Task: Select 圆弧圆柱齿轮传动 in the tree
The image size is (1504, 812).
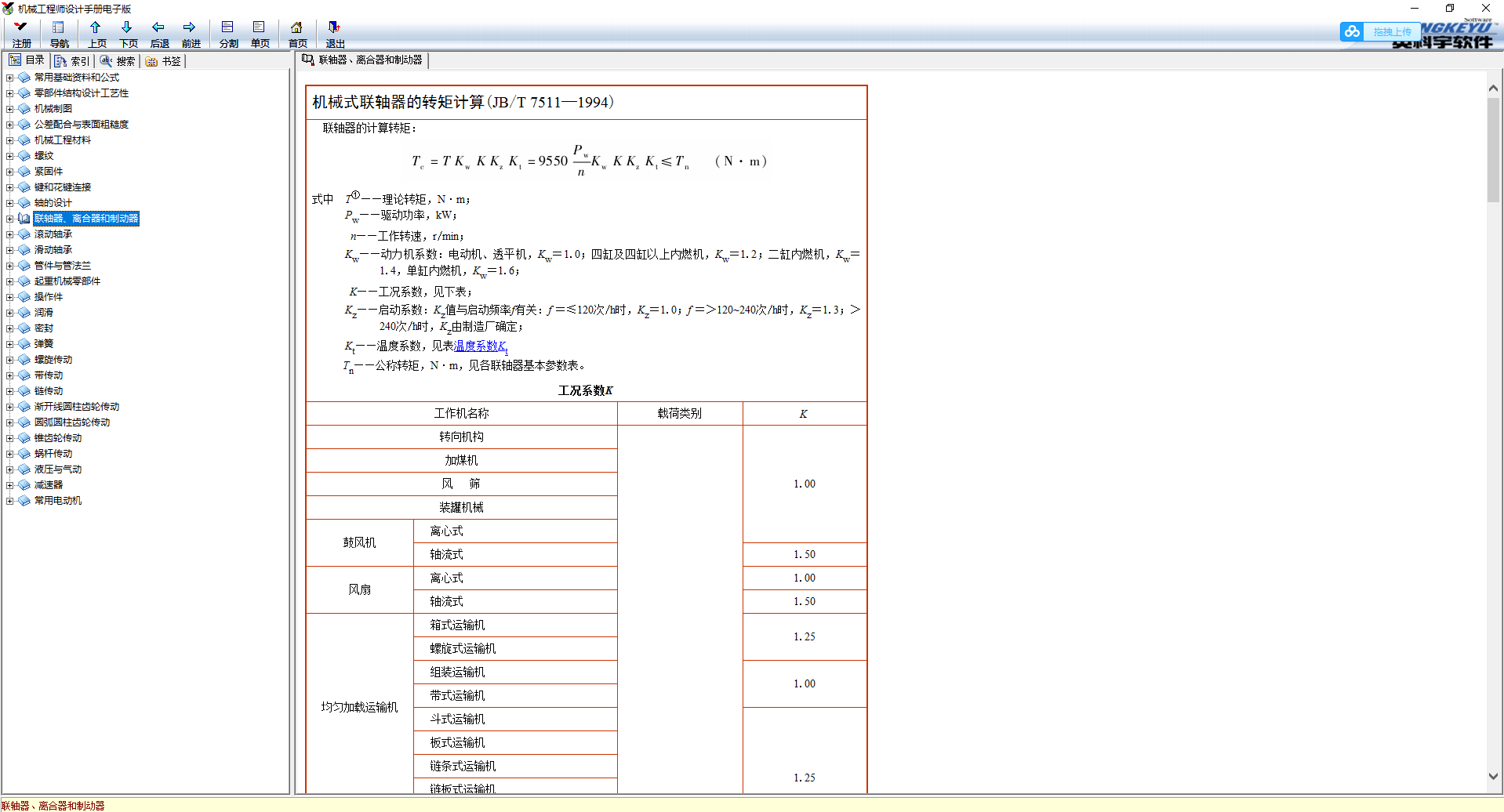Action: point(72,422)
